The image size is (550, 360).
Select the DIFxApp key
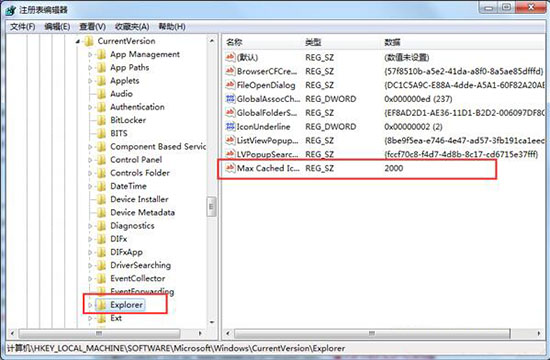[x=126, y=252]
